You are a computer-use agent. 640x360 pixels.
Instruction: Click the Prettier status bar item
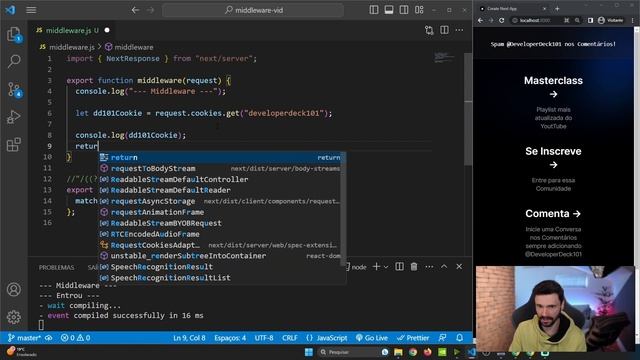(x=413, y=338)
